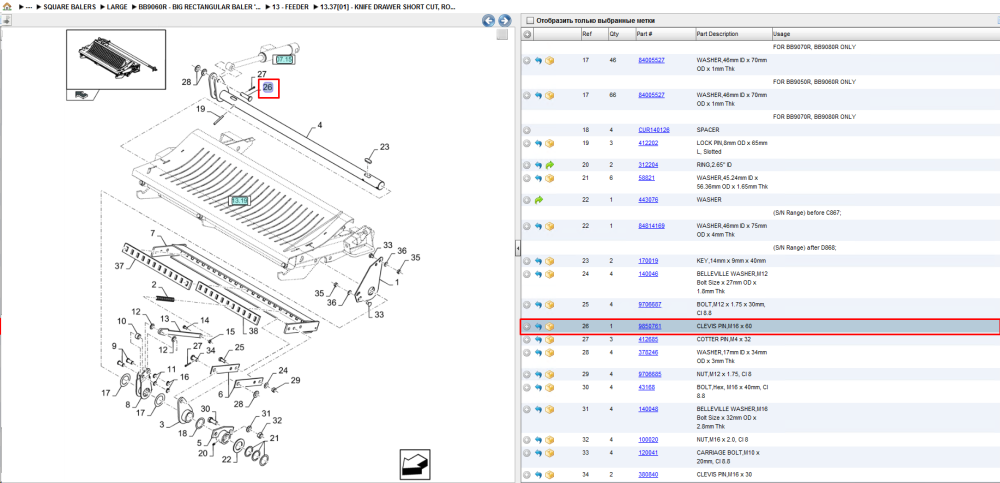Image resolution: width=1000 pixels, height=483 pixels.
Task: Open part number 9850761 link
Action: point(649,327)
